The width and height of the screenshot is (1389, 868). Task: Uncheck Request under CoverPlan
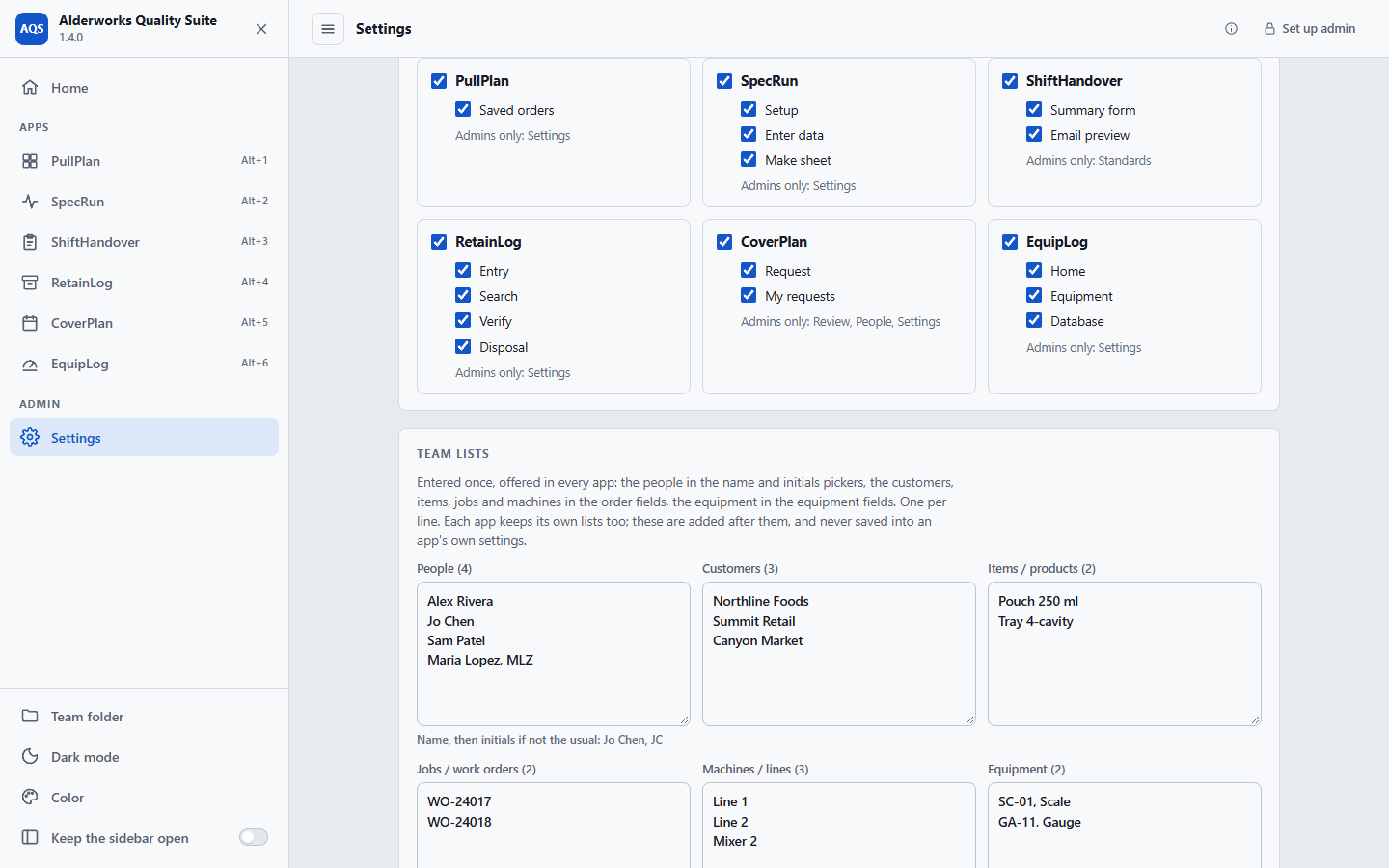point(749,271)
